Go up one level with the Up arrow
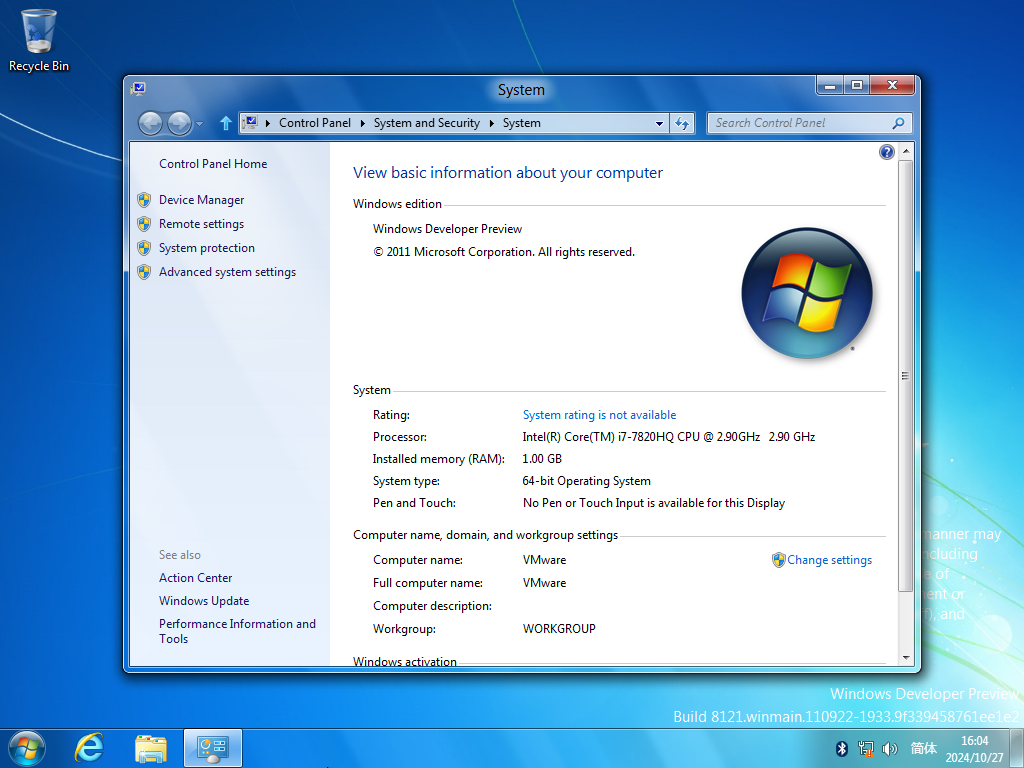This screenshot has height=768, width=1024. tap(226, 123)
